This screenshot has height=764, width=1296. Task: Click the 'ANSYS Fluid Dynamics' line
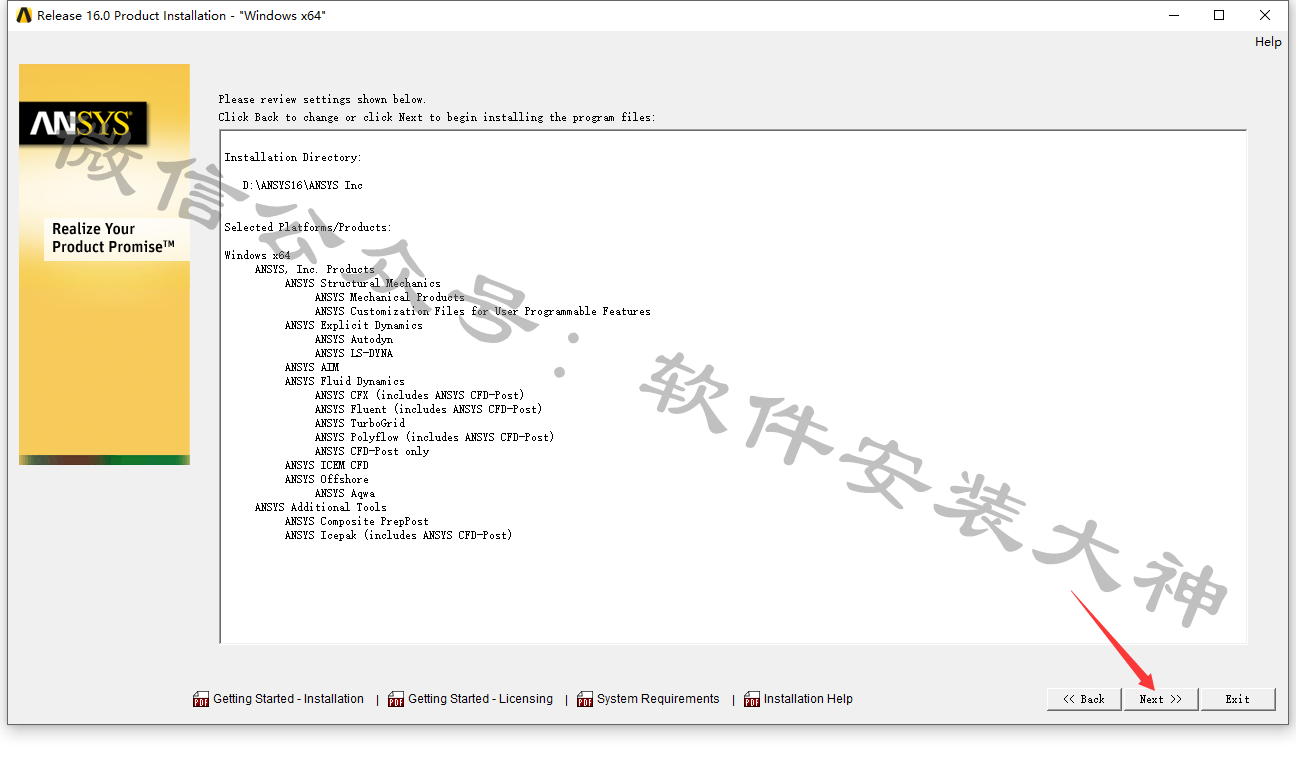click(x=344, y=382)
